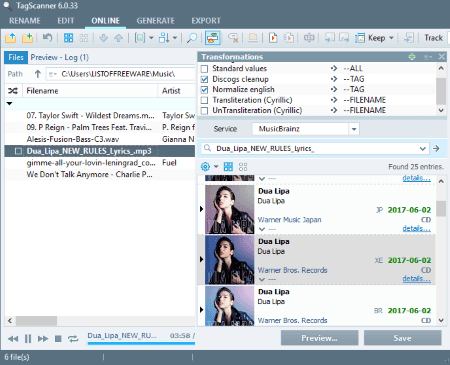Expand the XE Warner Bros. Records result triangle
Viewport: 450px width, 365px height.
coord(201,259)
